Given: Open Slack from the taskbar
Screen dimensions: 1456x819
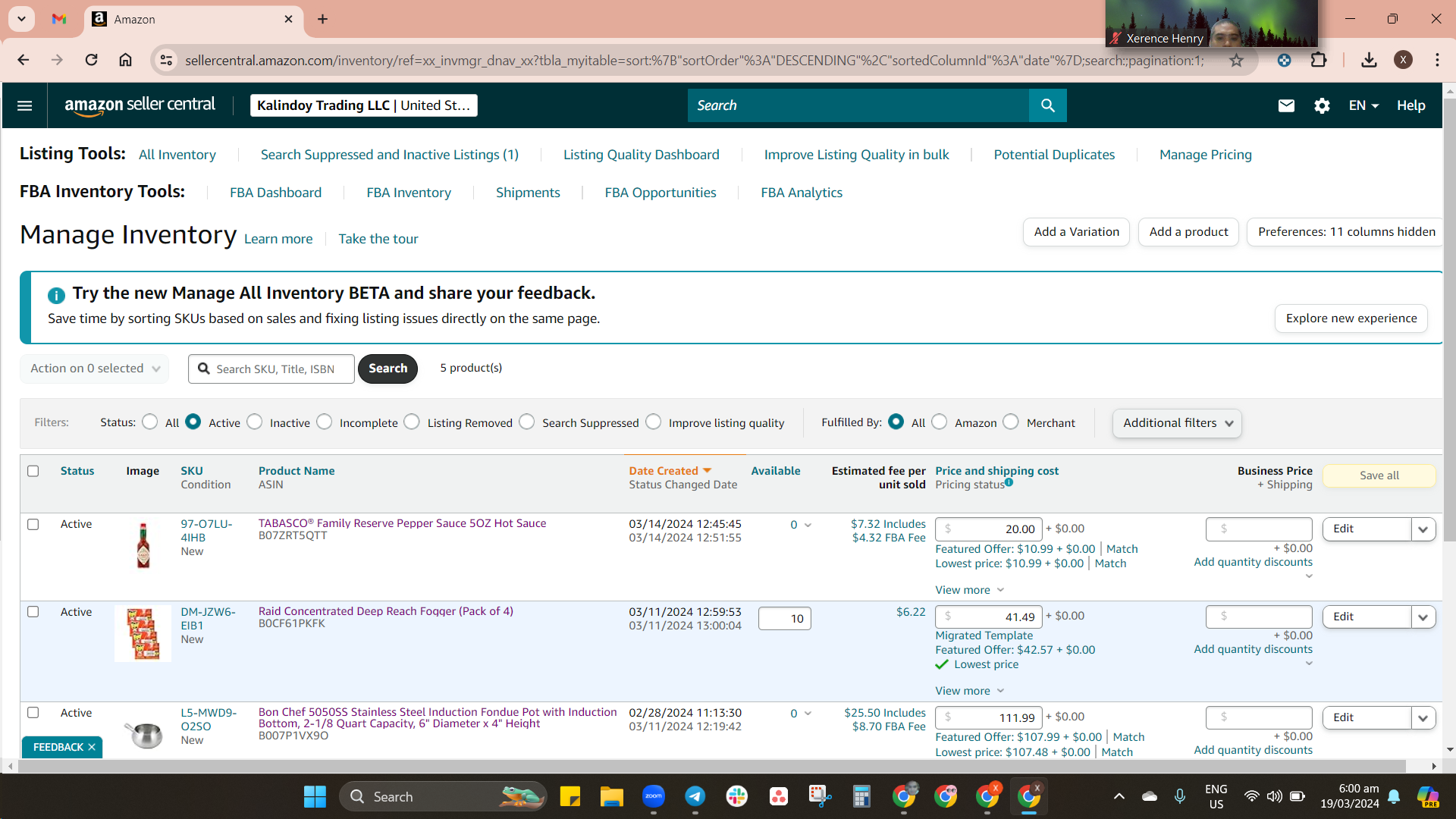Looking at the screenshot, I should [736, 796].
